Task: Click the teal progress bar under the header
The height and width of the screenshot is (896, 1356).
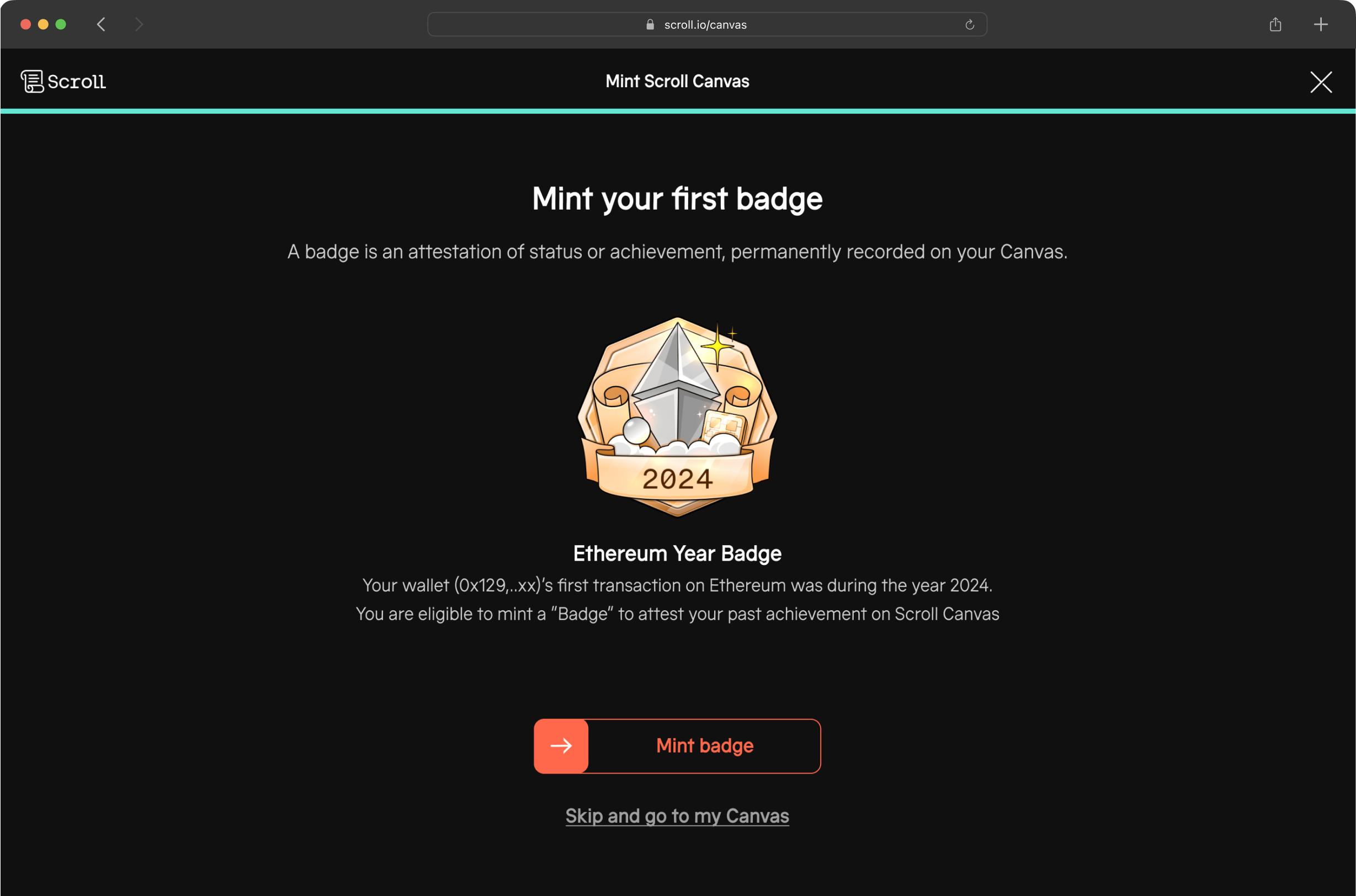Action: pyautogui.click(x=678, y=111)
